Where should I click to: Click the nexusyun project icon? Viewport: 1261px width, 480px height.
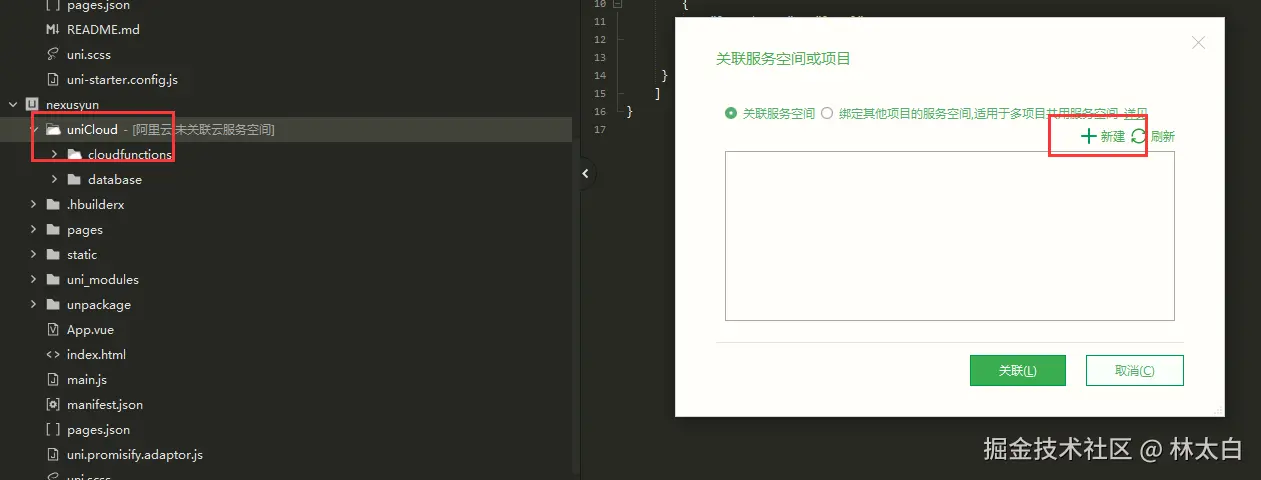coord(32,104)
